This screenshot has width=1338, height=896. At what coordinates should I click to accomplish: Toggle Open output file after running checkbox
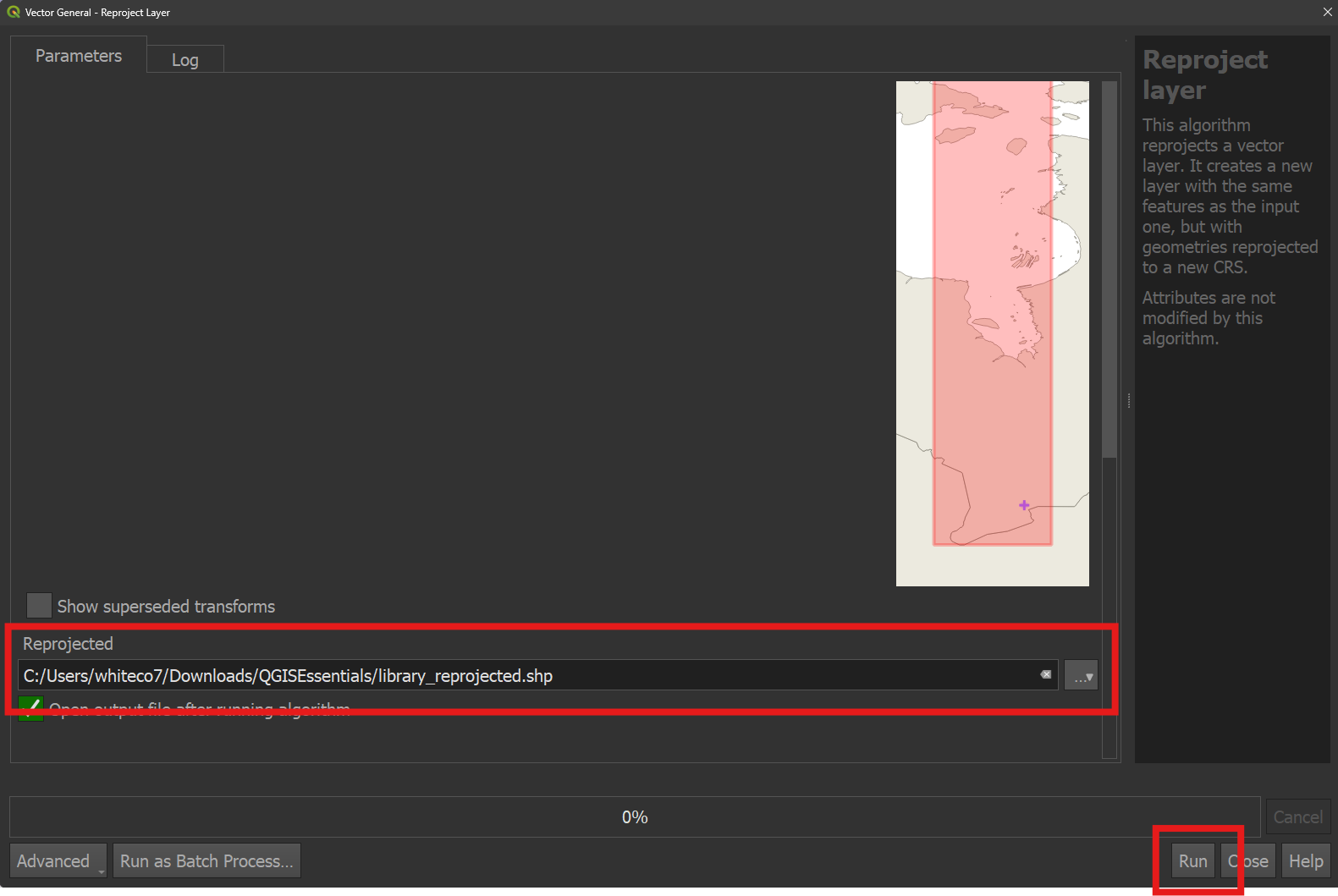[x=30, y=709]
